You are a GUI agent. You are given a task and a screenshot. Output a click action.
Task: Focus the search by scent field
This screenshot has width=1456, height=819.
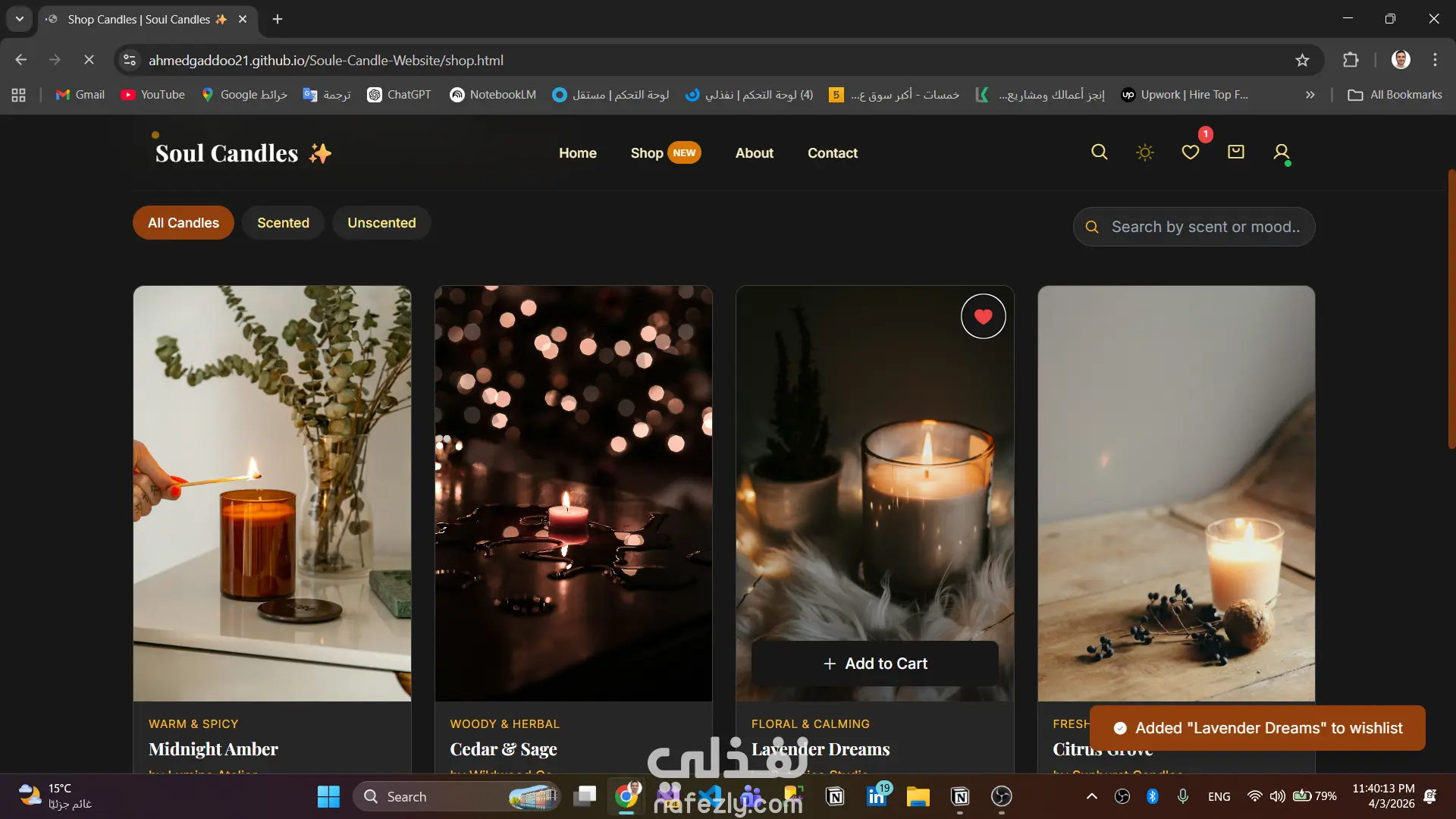[x=1205, y=227]
